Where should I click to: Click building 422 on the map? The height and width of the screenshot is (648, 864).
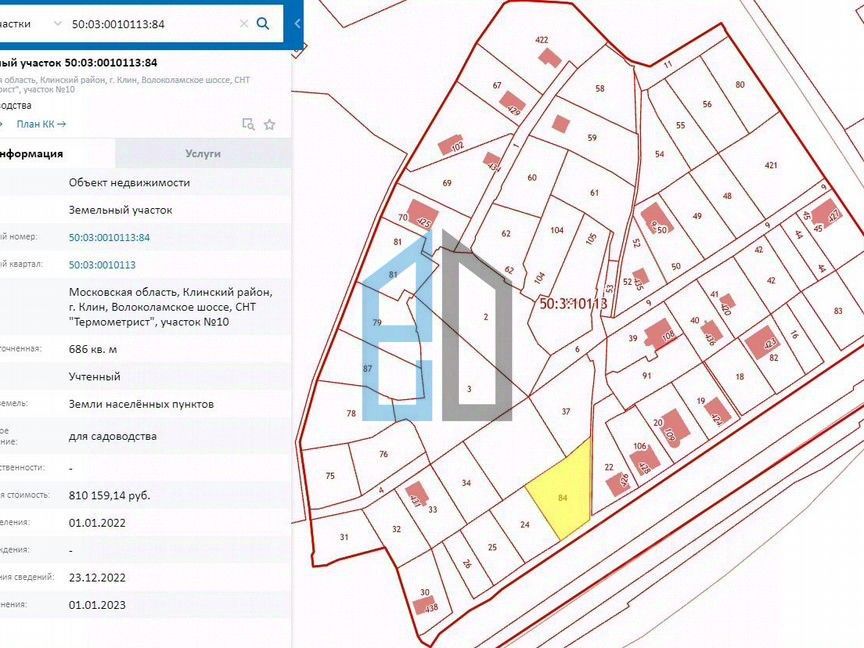[x=548, y=57]
